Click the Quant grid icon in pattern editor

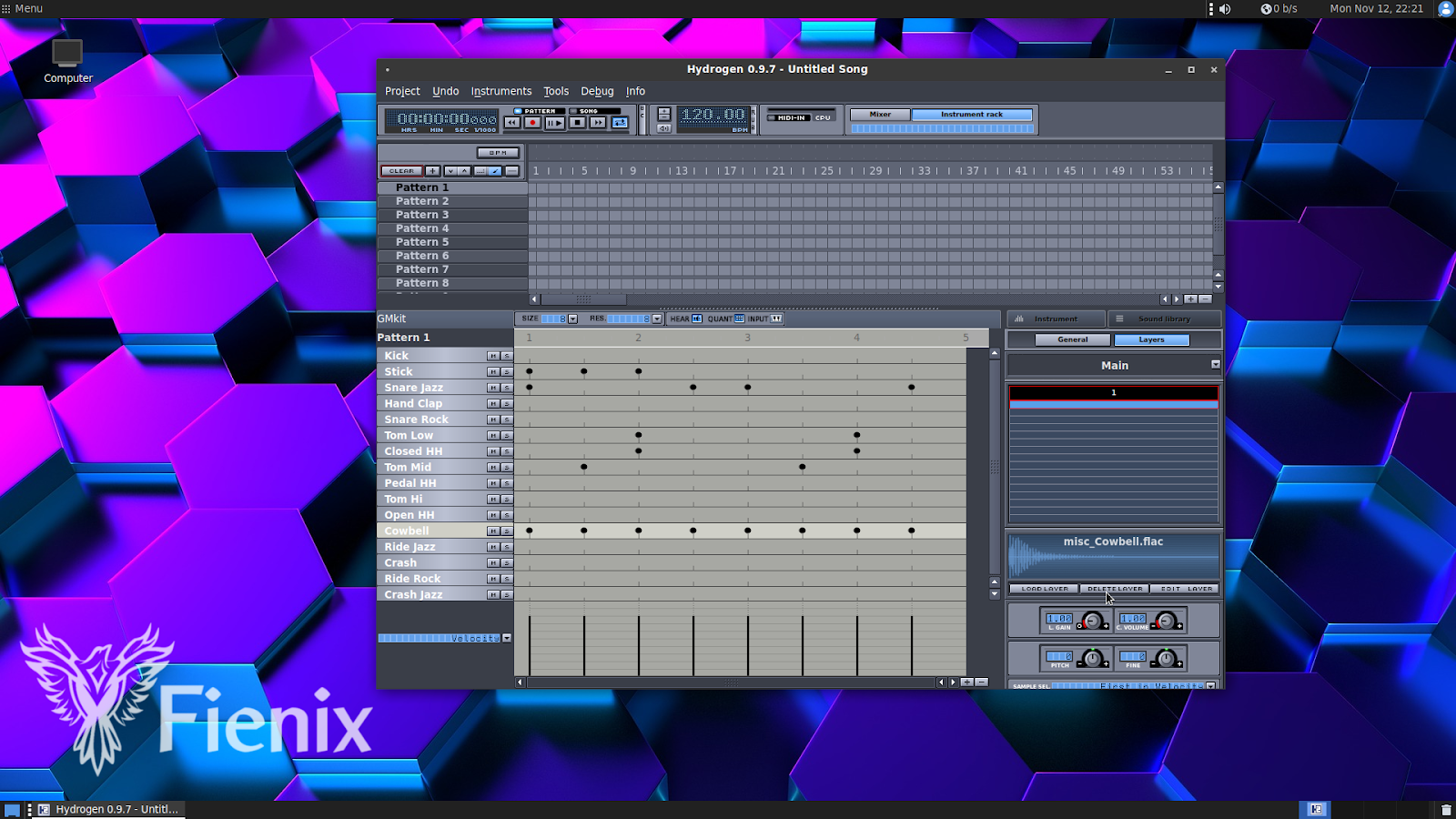739,318
